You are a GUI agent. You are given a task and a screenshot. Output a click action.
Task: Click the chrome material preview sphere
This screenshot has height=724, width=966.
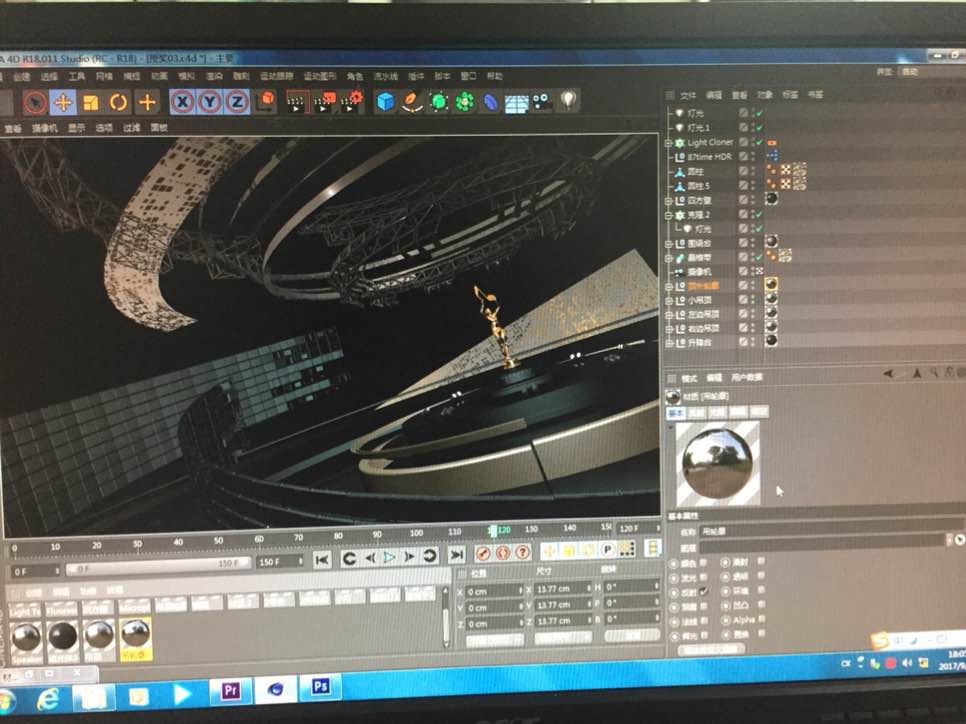(718, 464)
